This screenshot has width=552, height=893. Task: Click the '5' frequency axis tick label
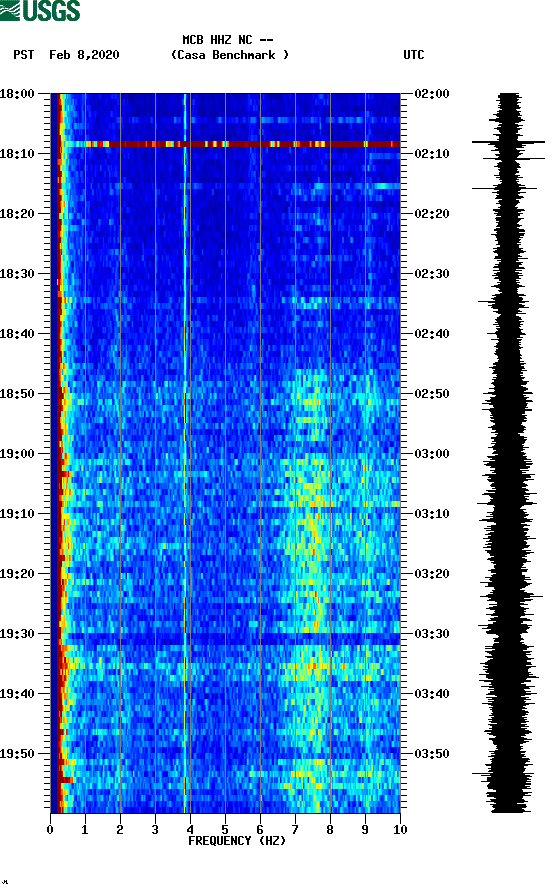[225, 830]
